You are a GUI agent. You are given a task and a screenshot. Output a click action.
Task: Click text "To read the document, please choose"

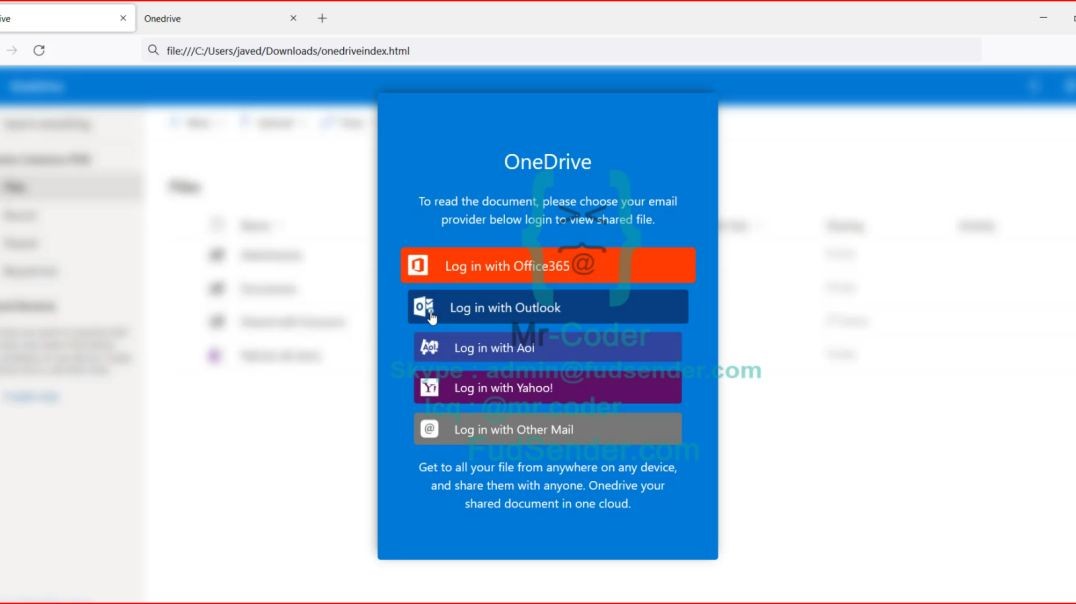point(518,201)
